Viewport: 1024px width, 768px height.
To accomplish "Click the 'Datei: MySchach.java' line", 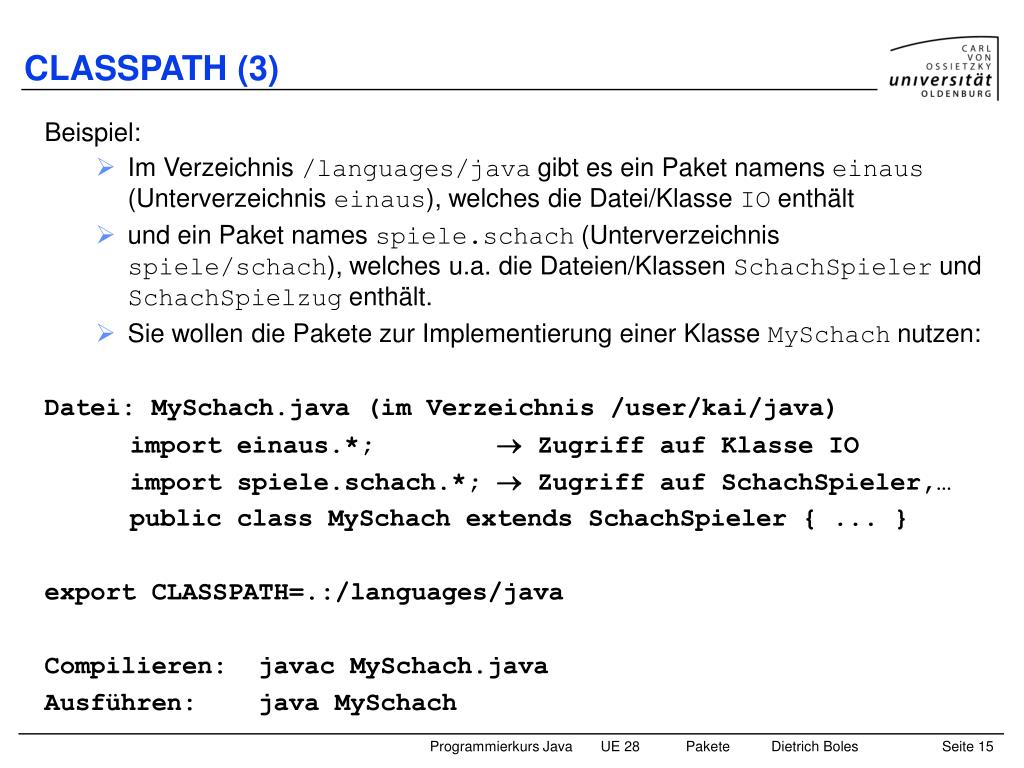I will tap(440, 408).
